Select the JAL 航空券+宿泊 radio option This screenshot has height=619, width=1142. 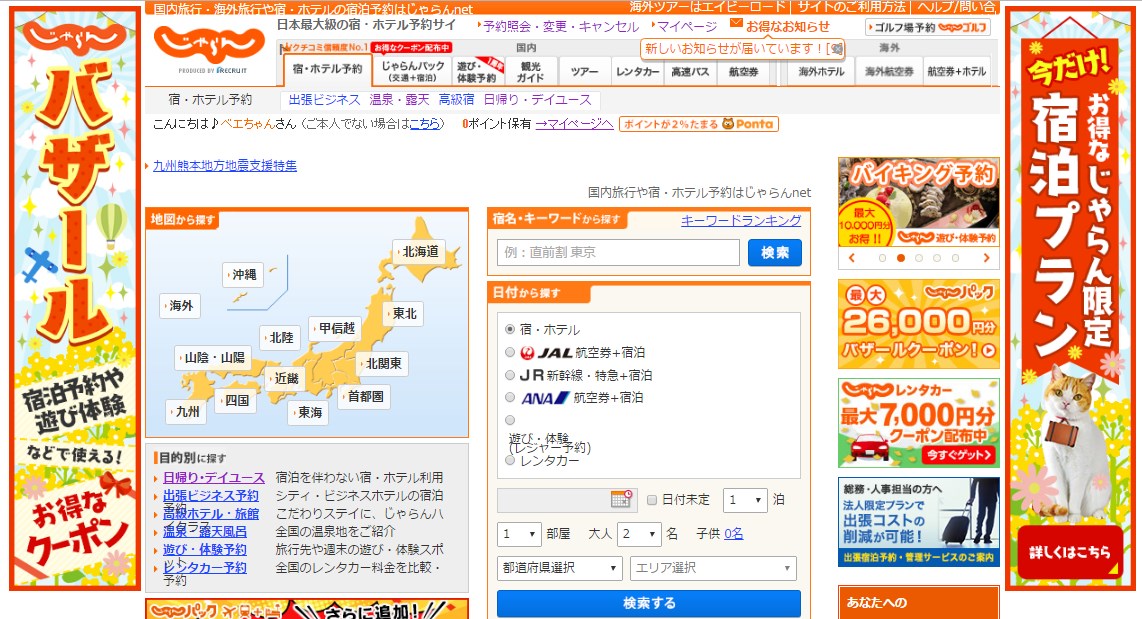(x=510, y=352)
